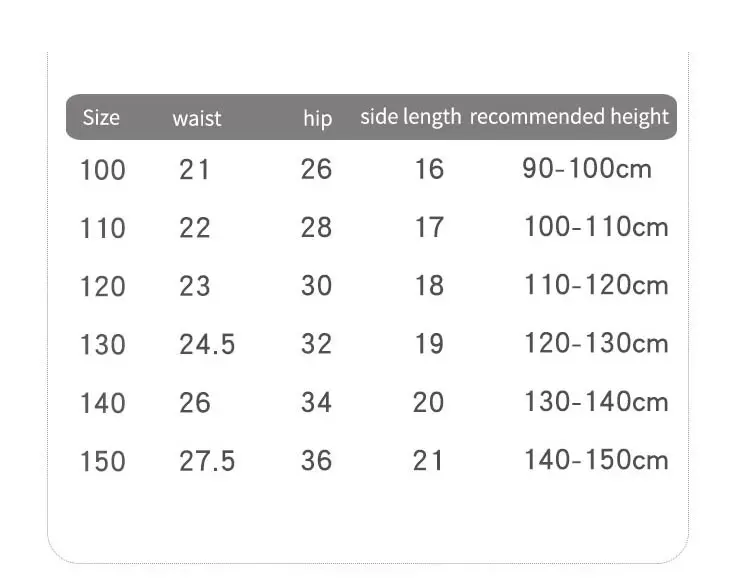The height and width of the screenshot is (586, 750).
Task: Click the 90-100cm recommended height
Action: coord(587,169)
